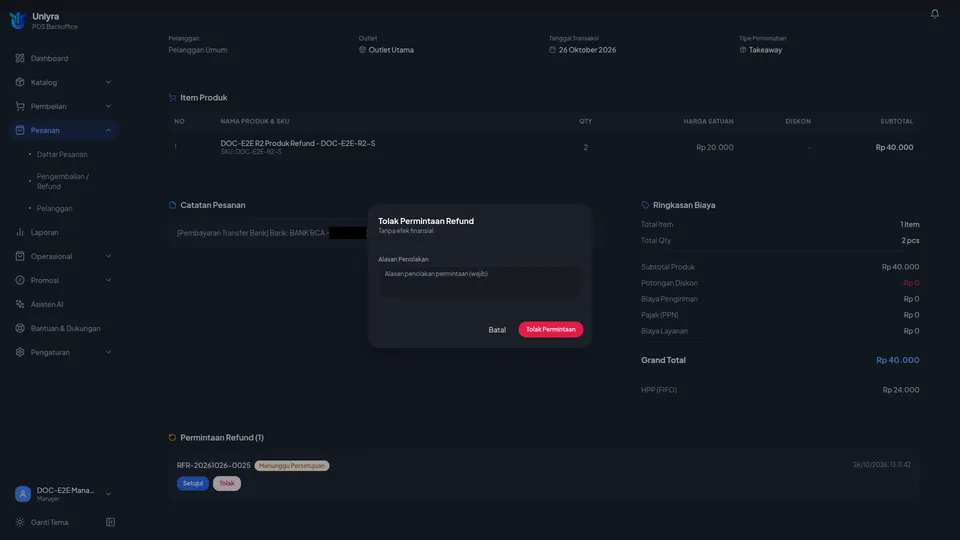Click the Outlet Utama store icon
The width and height of the screenshot is (960, 540).
tap(362, 50)
